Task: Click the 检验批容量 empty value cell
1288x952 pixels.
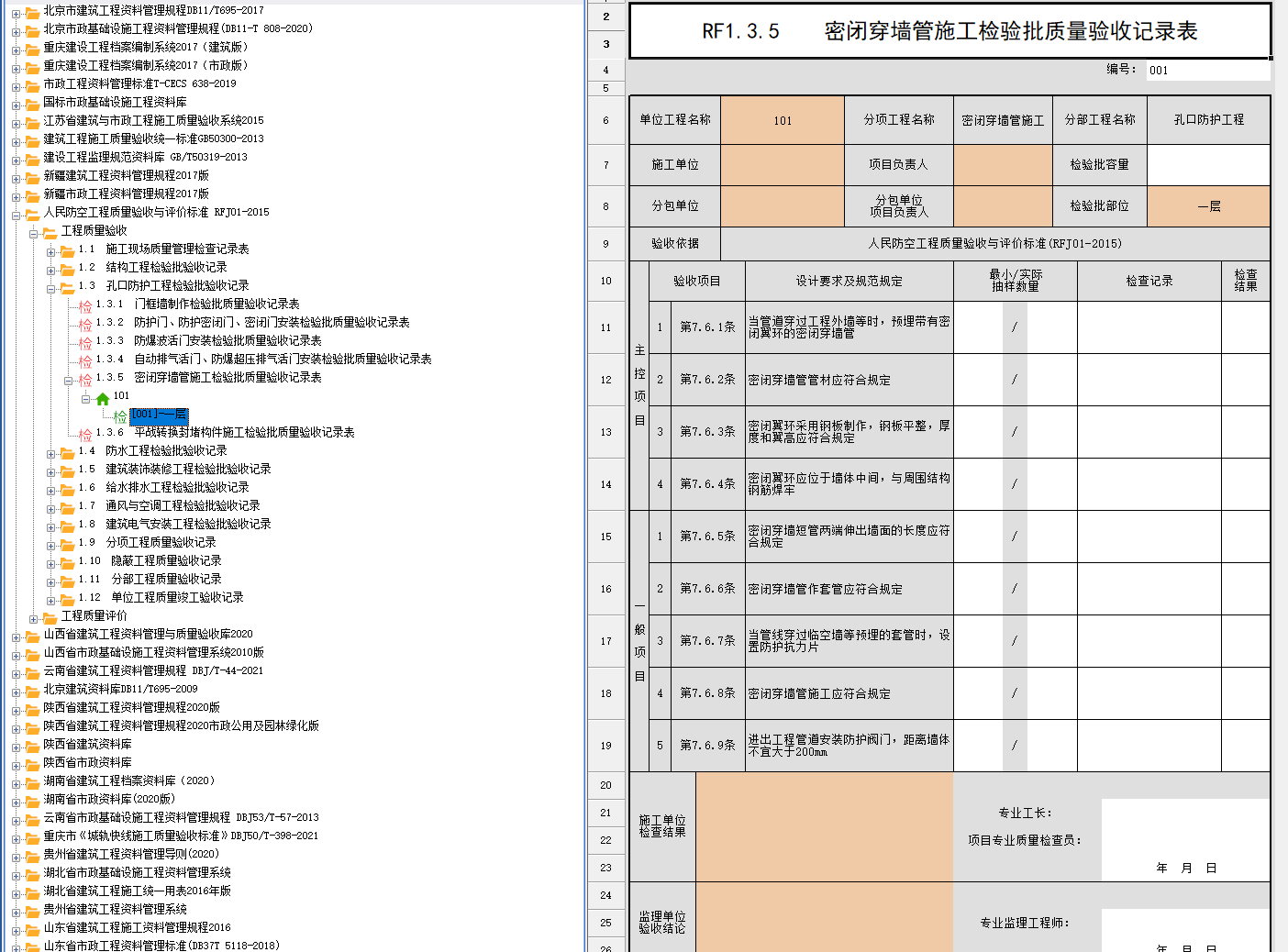Action: tap(1208, 165)
